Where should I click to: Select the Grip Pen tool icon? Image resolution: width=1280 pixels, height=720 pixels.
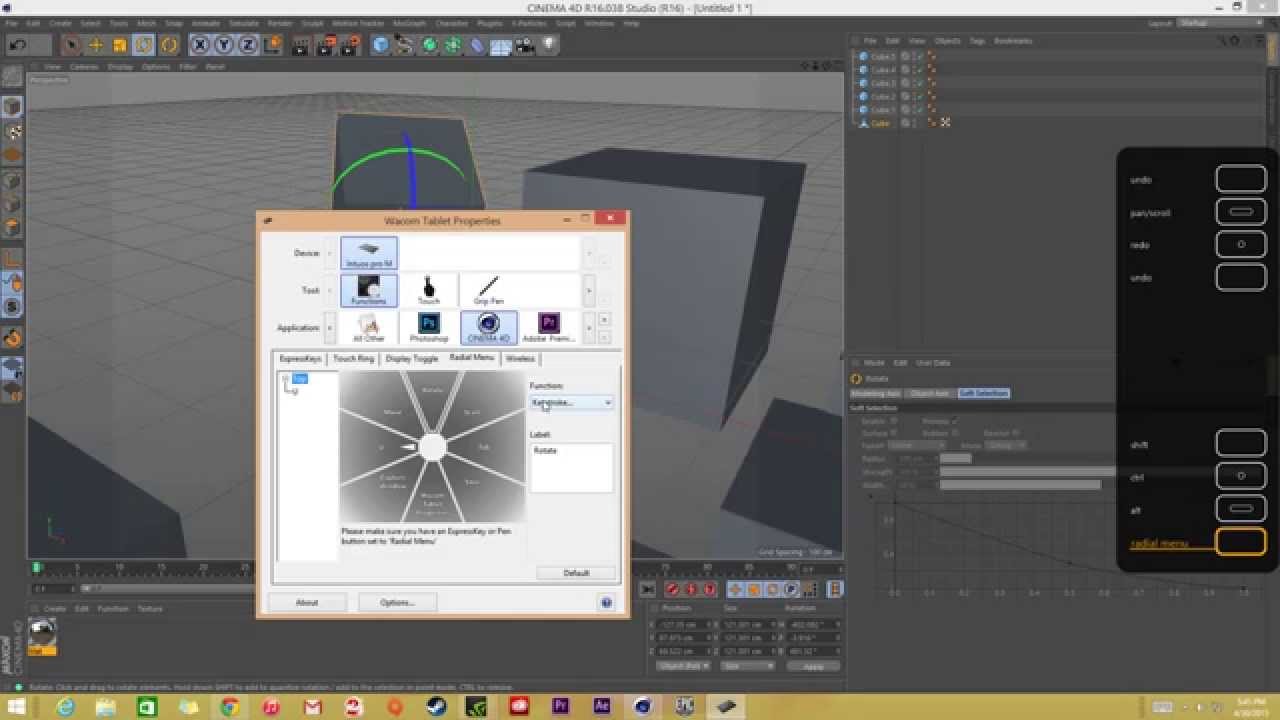489,290
